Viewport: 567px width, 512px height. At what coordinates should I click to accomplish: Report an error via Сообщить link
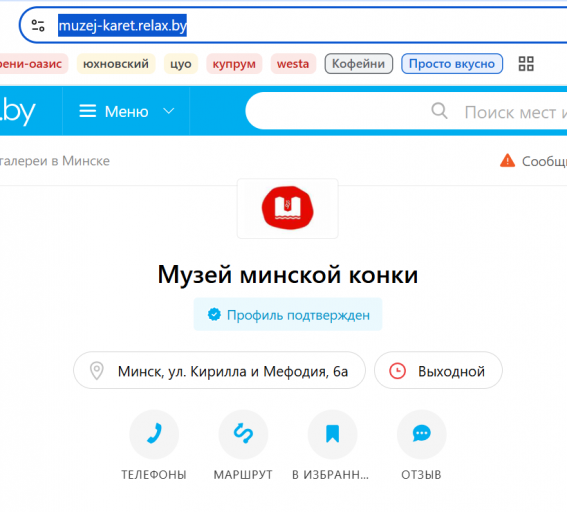click(544, 161)
